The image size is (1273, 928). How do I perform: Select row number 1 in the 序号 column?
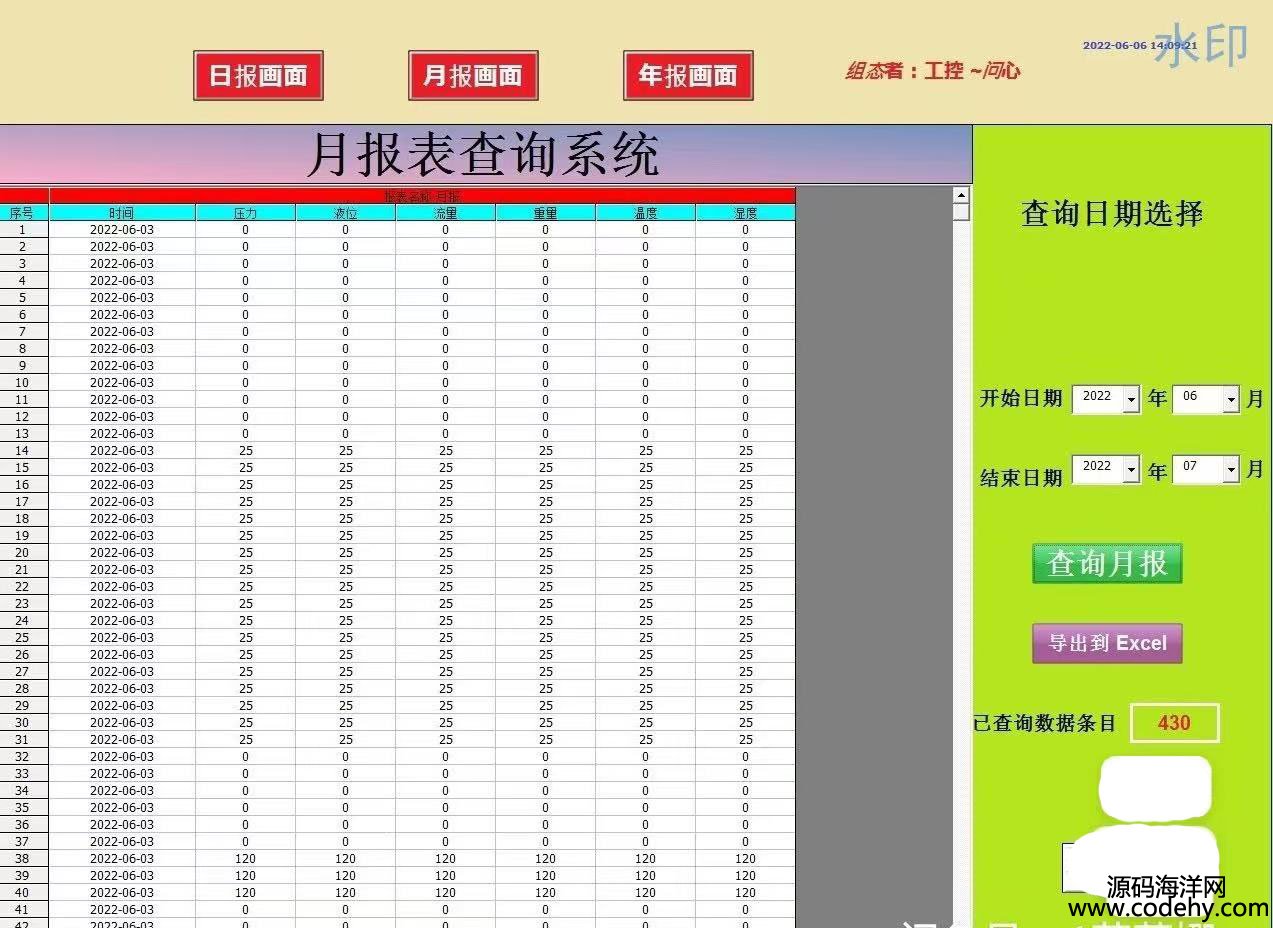point(24,230)
